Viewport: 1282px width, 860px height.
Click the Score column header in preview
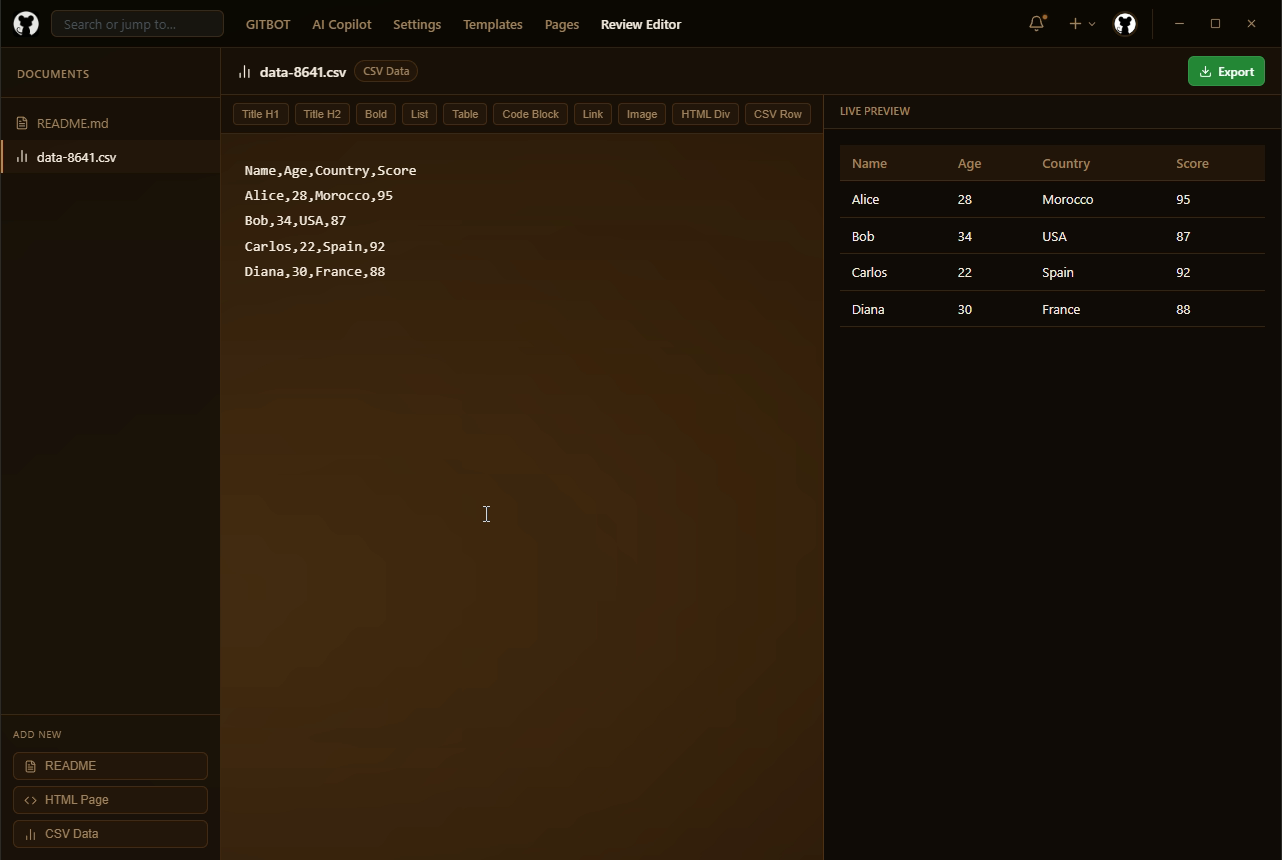(1192, 163)
